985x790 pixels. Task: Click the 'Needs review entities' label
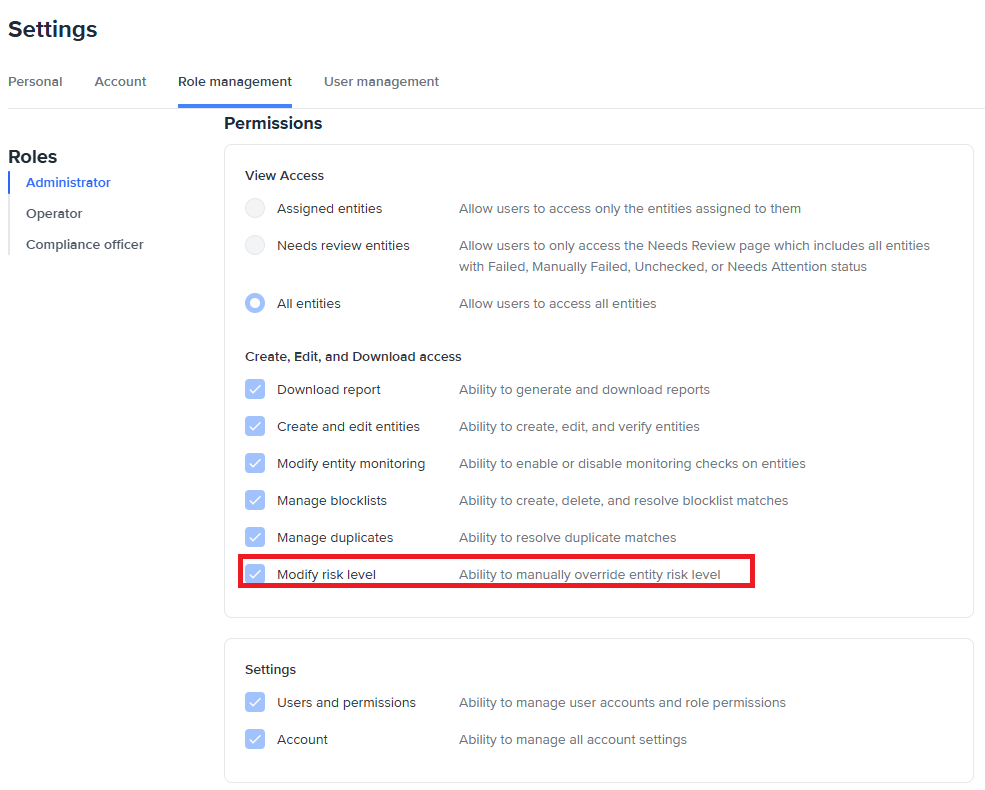(x=343, y=246)
